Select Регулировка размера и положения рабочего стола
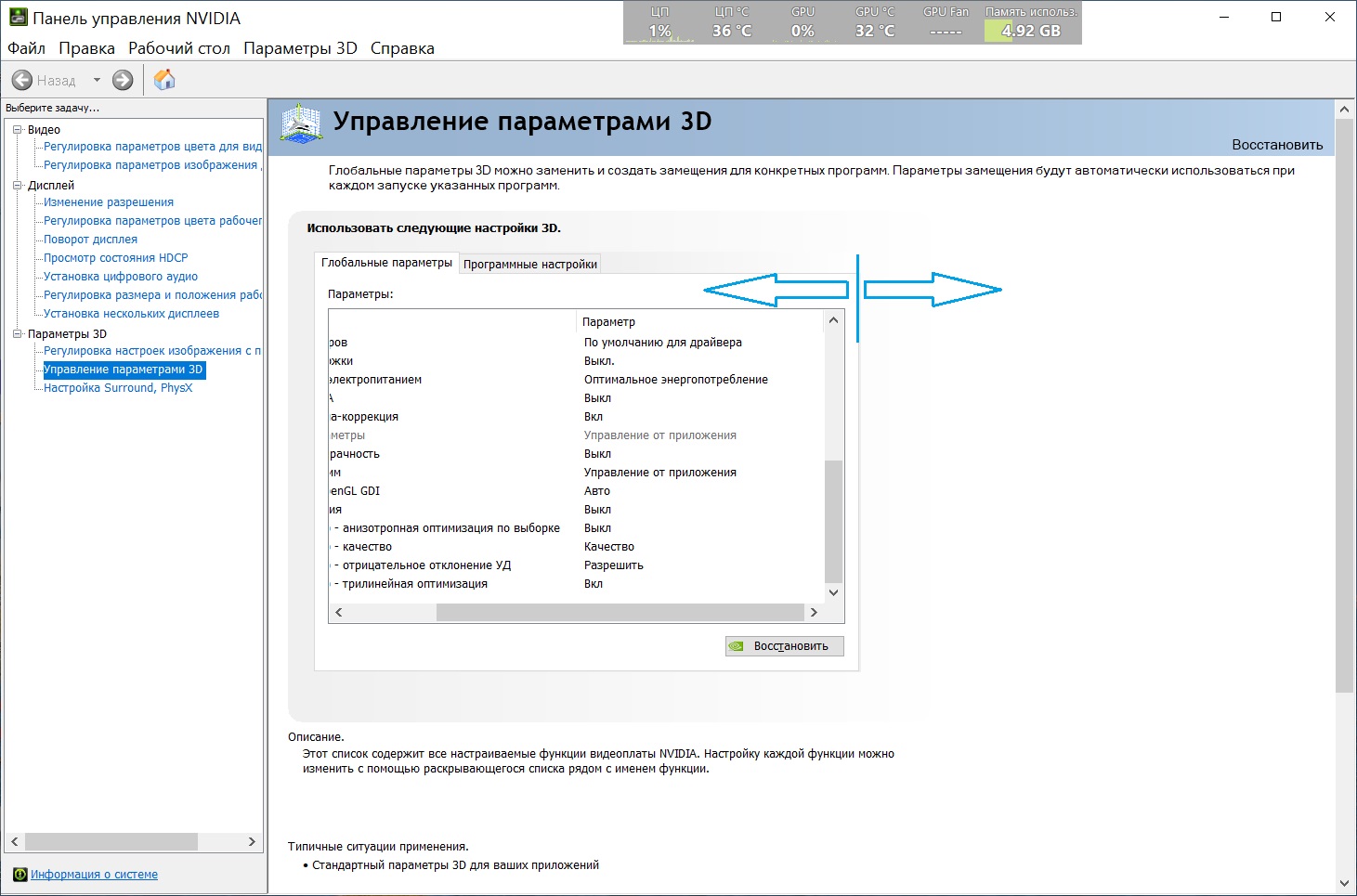 pyautogui.click(x=153, y=295)
